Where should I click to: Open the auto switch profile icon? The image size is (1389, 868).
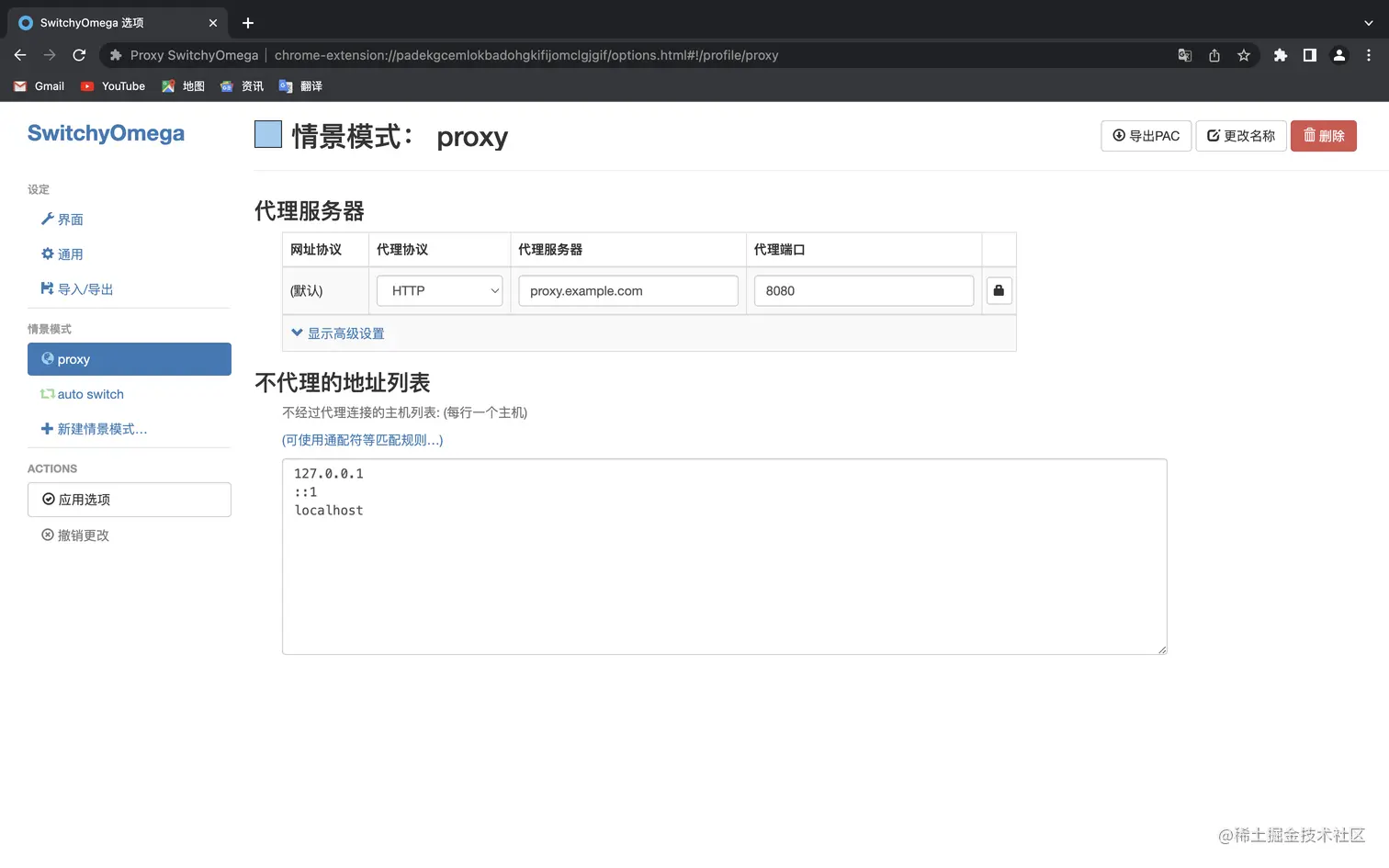47,394
